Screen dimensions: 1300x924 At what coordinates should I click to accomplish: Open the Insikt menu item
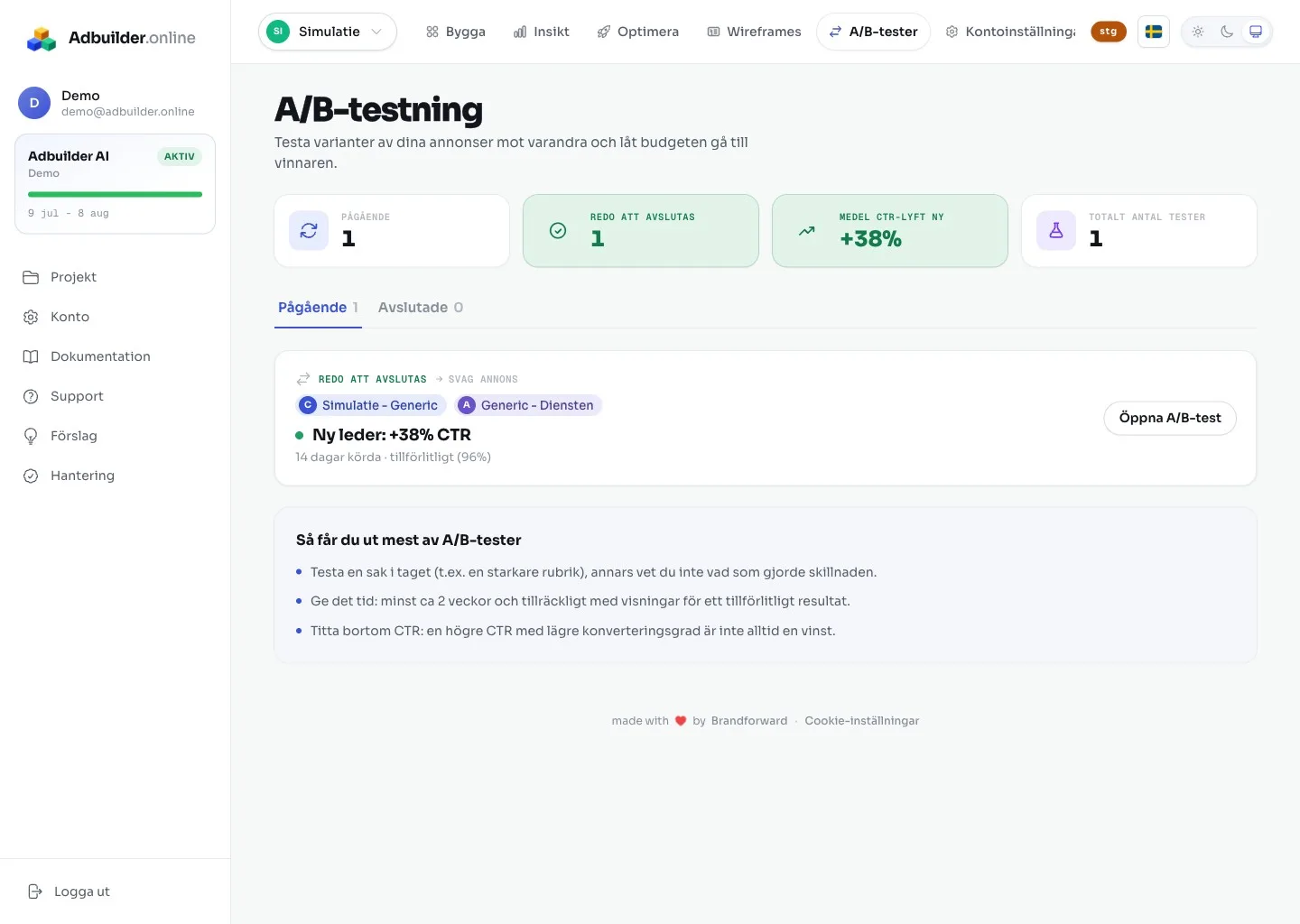point(542,32)
